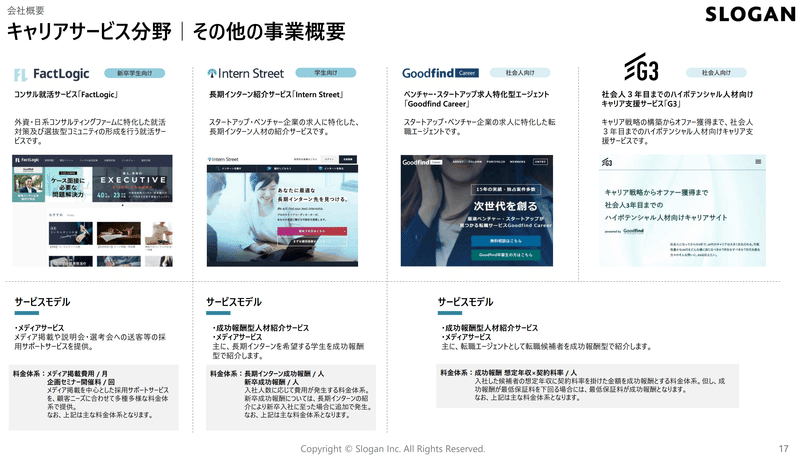Viewport: 800px width, 456px height.
Task: Click その他の事業概要 in slide title
Action: [x=269, y=32]
